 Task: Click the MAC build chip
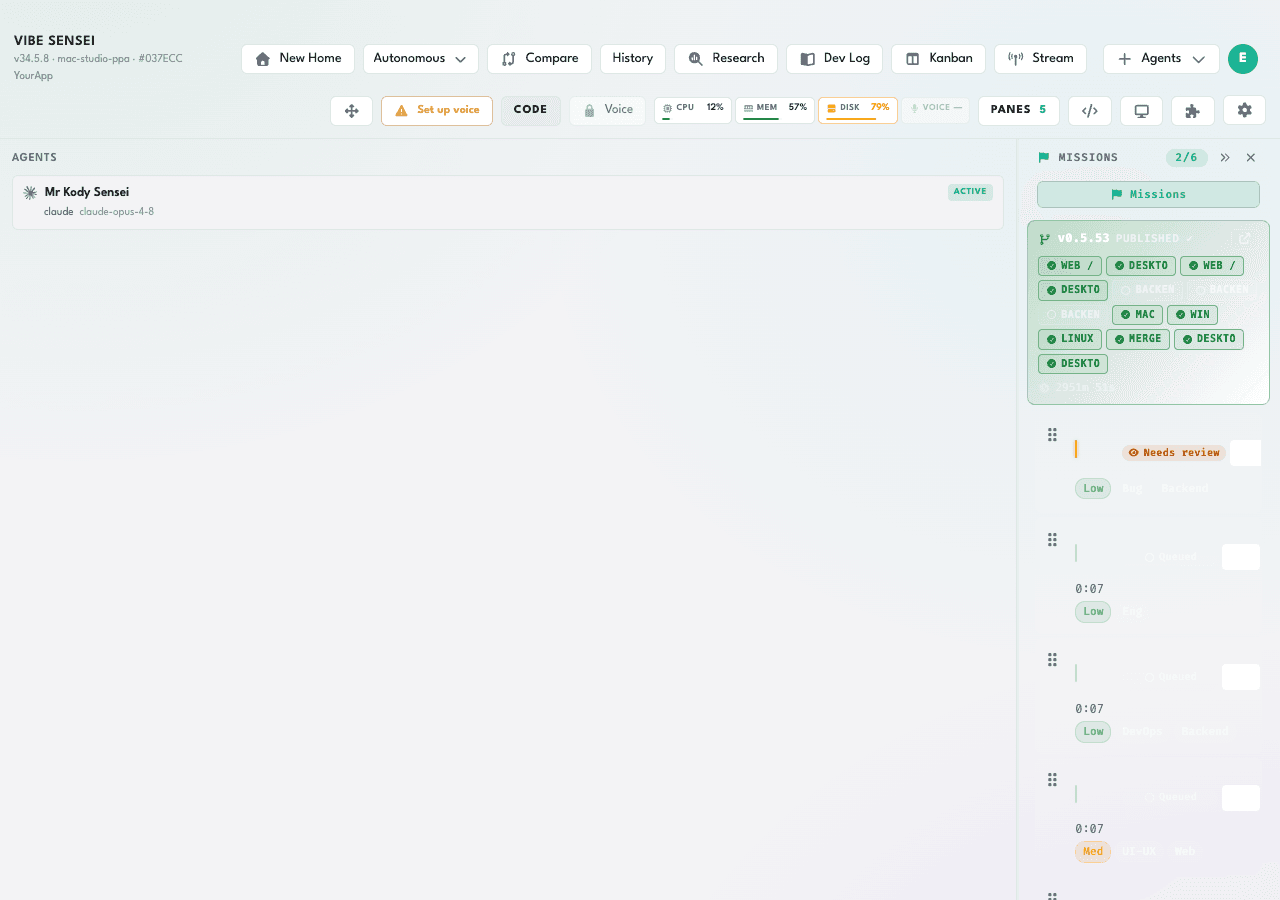coord(1137,315)
